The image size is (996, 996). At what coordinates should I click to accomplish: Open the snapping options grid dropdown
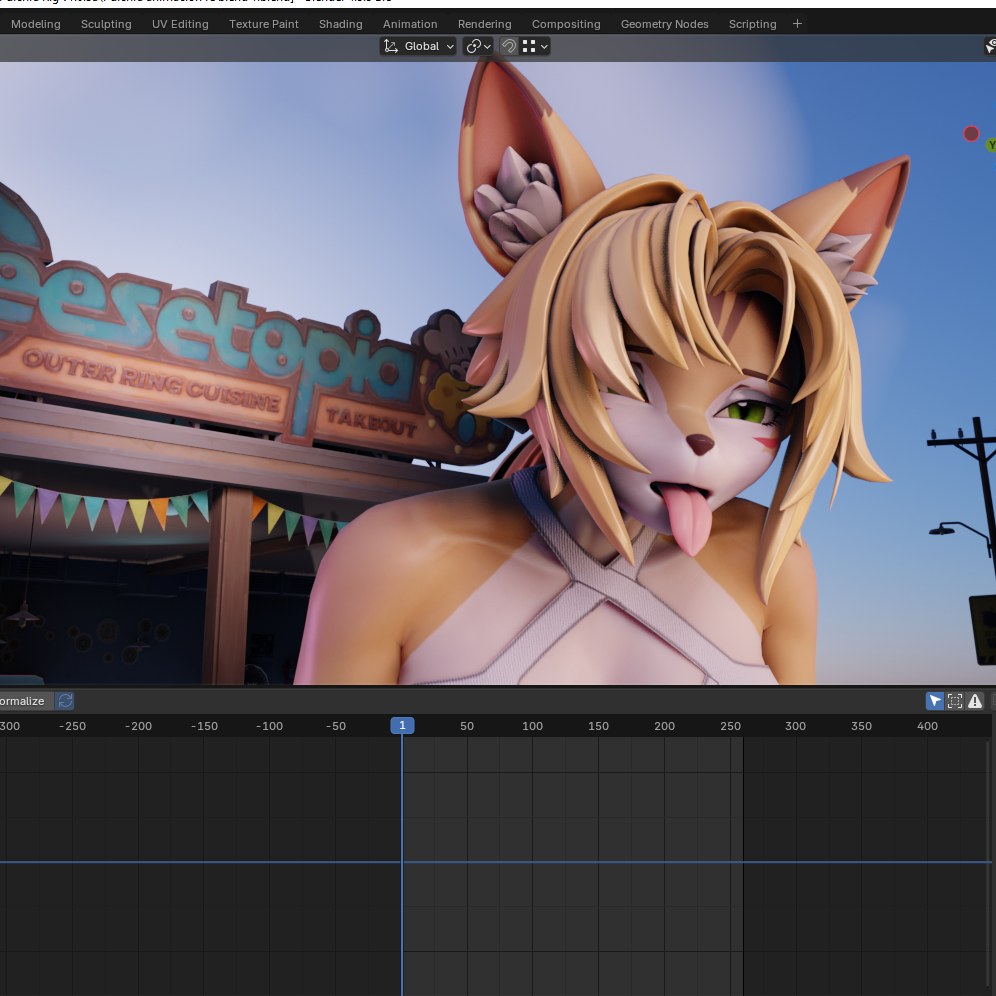tap(535, 46)
